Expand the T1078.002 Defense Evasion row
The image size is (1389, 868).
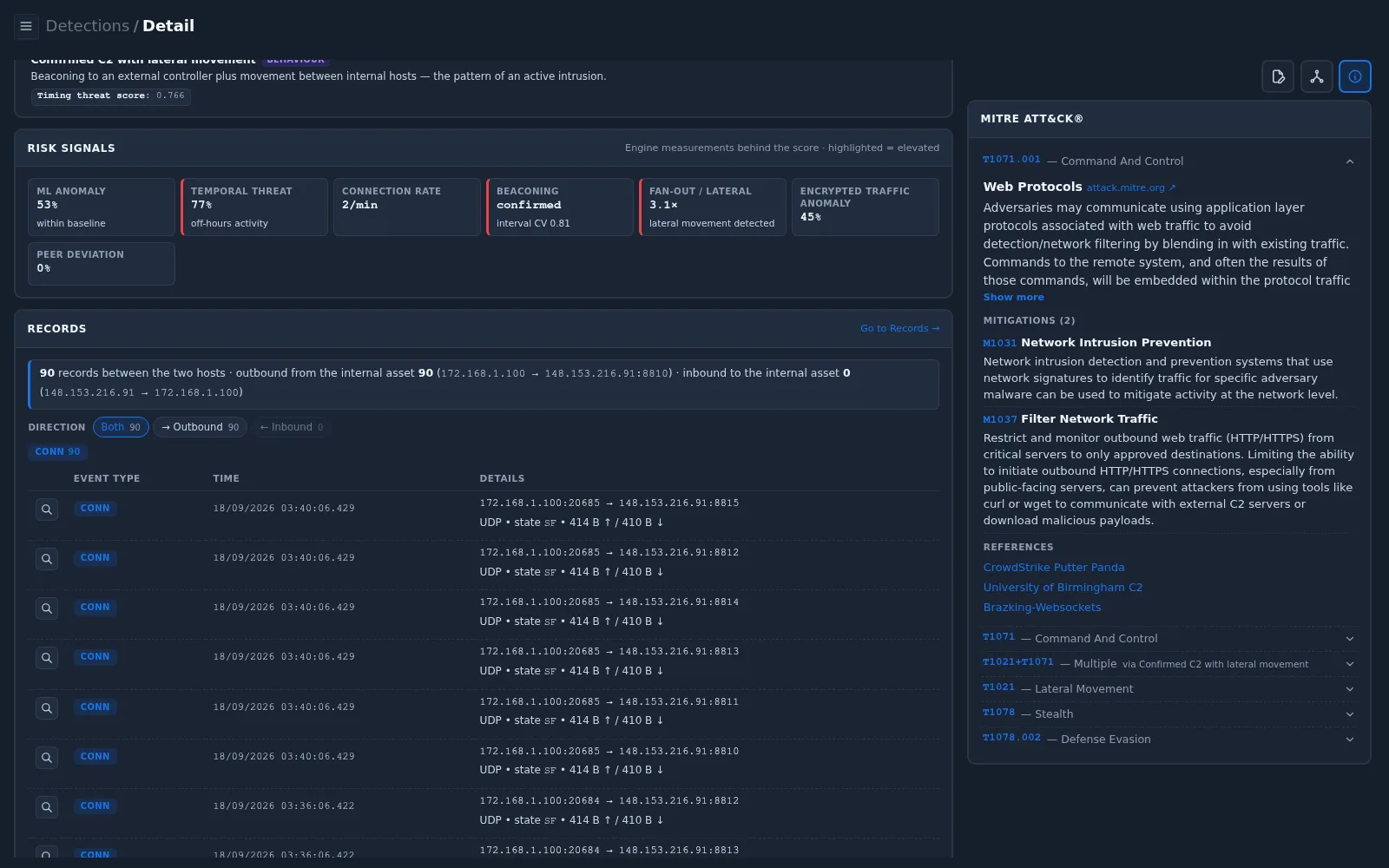pyautogui.click(x=1168, y=740)
